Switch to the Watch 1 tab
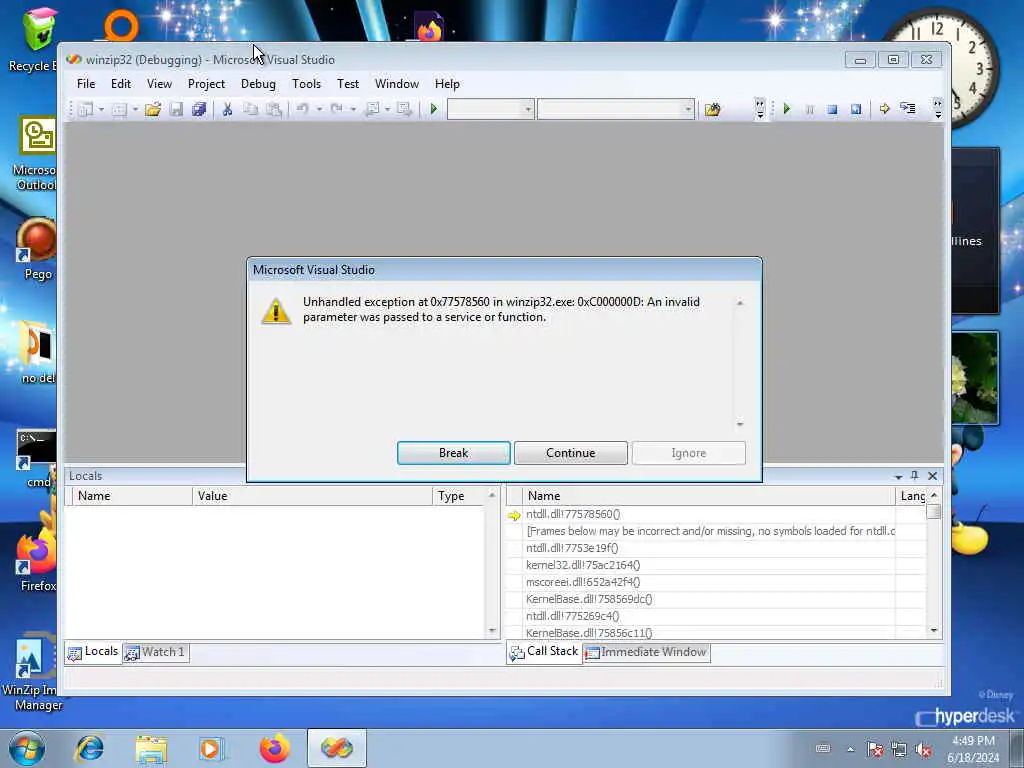1024x768 pixels. [155, 652]
